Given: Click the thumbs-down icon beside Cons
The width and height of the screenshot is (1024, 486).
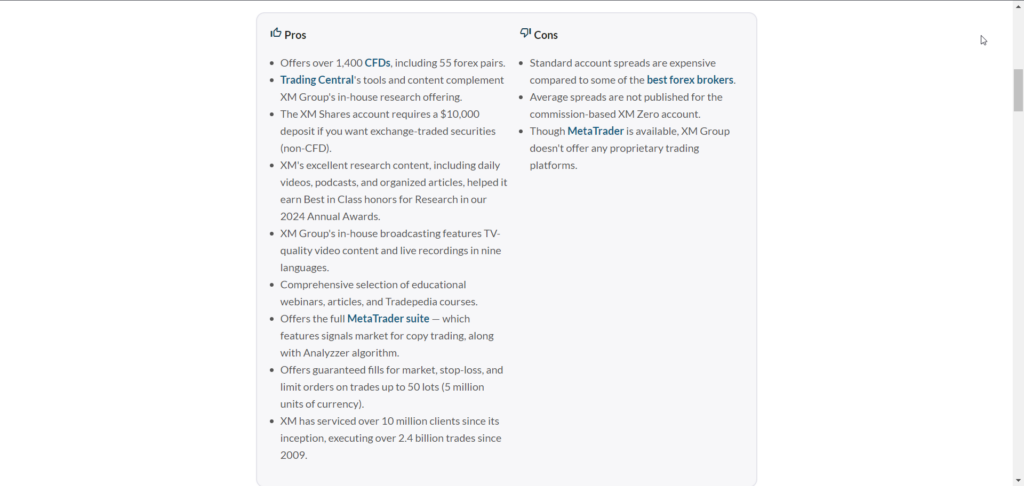Looking at the screenshot, I should (525, 33).
